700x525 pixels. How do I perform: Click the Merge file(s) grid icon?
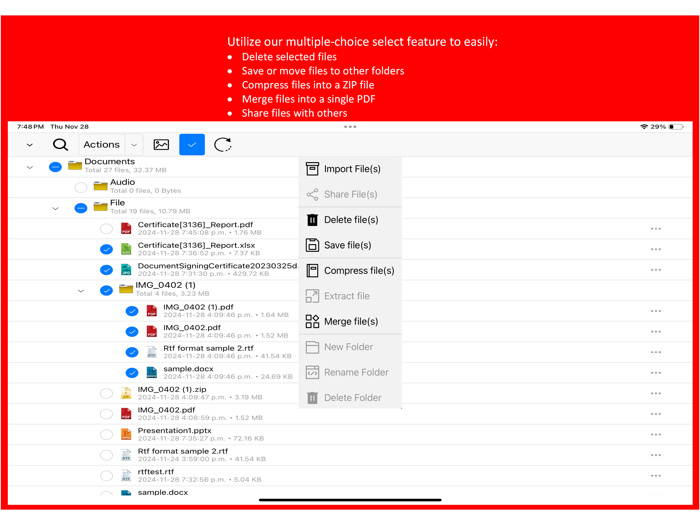312,321
